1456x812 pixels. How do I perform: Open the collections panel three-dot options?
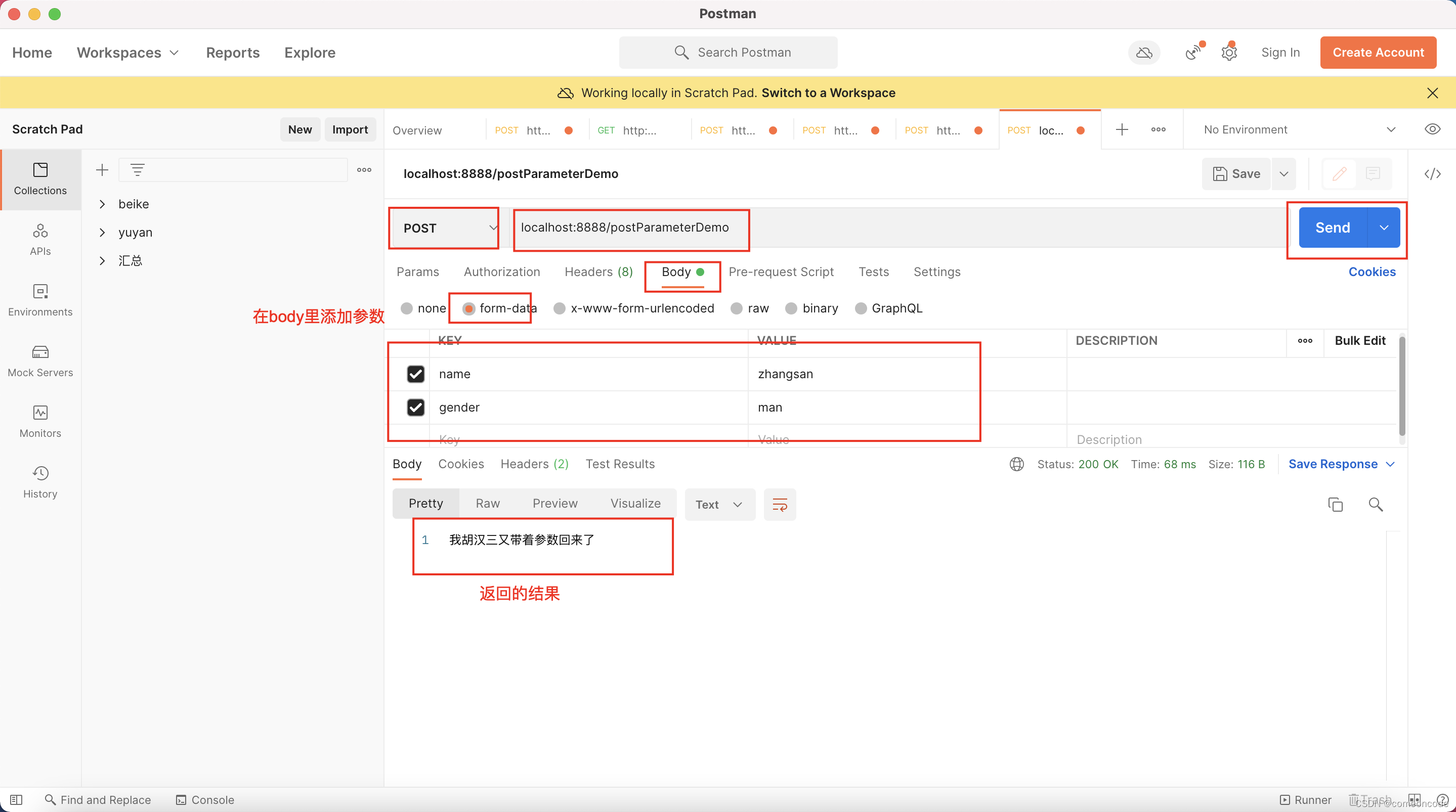click(364, 169)
